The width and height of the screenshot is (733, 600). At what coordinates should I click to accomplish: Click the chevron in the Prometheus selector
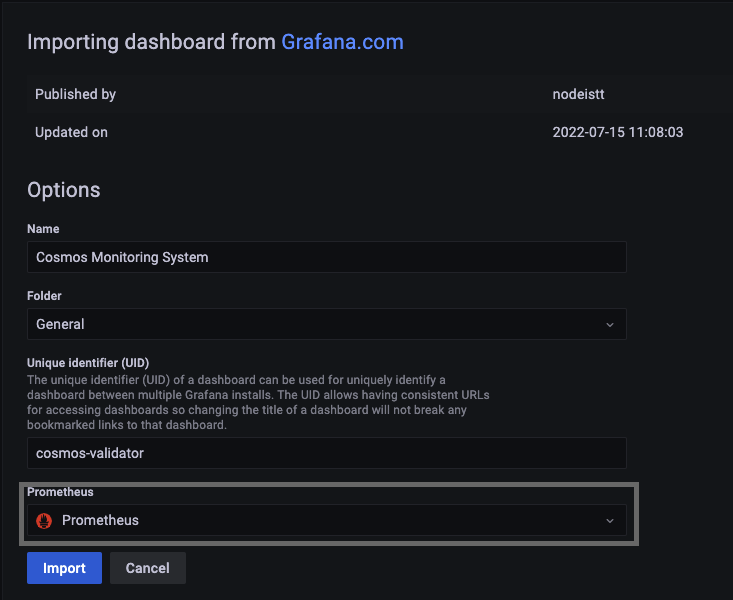610,520
